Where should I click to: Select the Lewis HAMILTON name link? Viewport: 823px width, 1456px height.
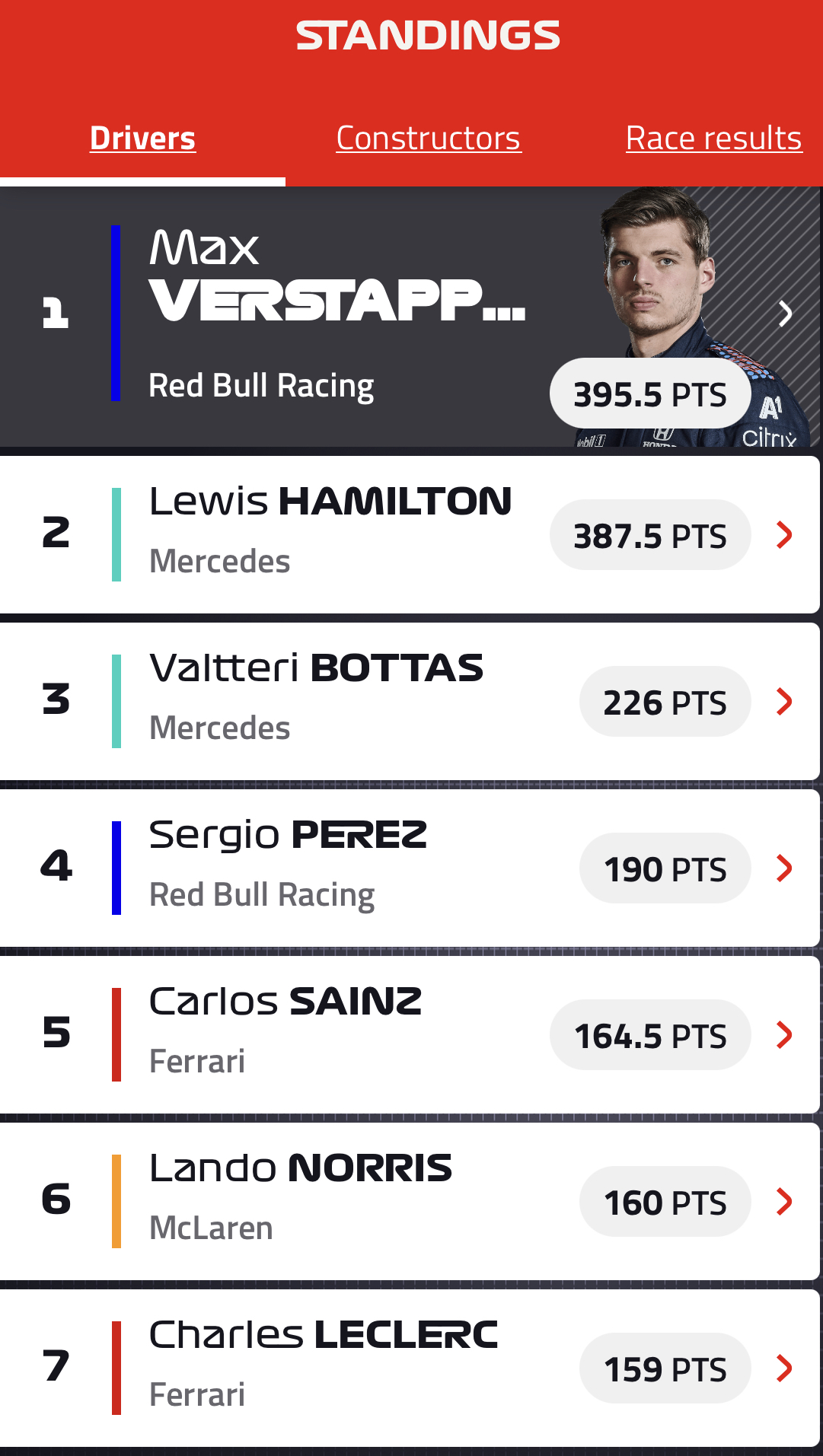tap(330, 502)
